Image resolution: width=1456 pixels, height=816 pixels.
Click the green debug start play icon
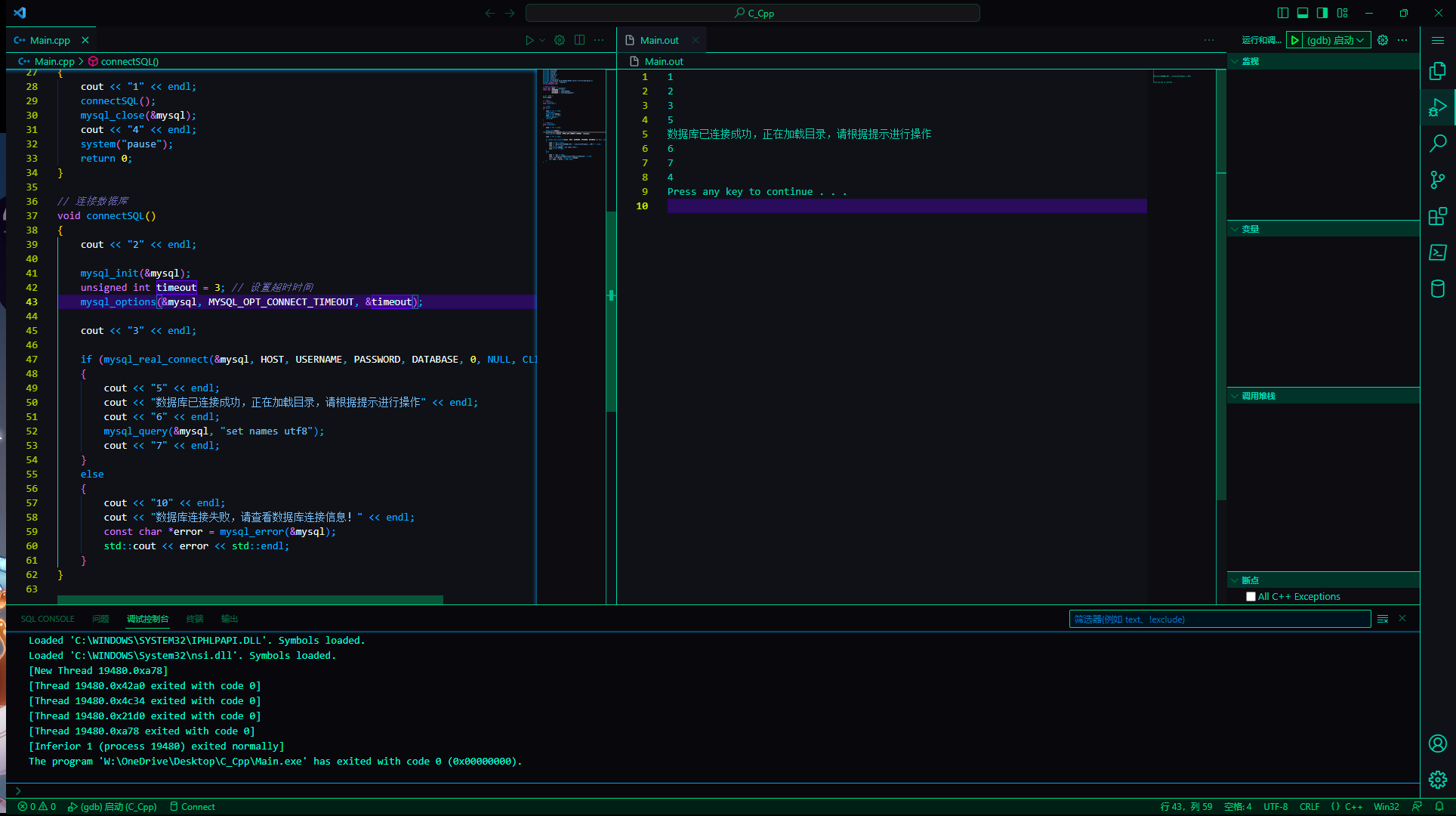1293,40
